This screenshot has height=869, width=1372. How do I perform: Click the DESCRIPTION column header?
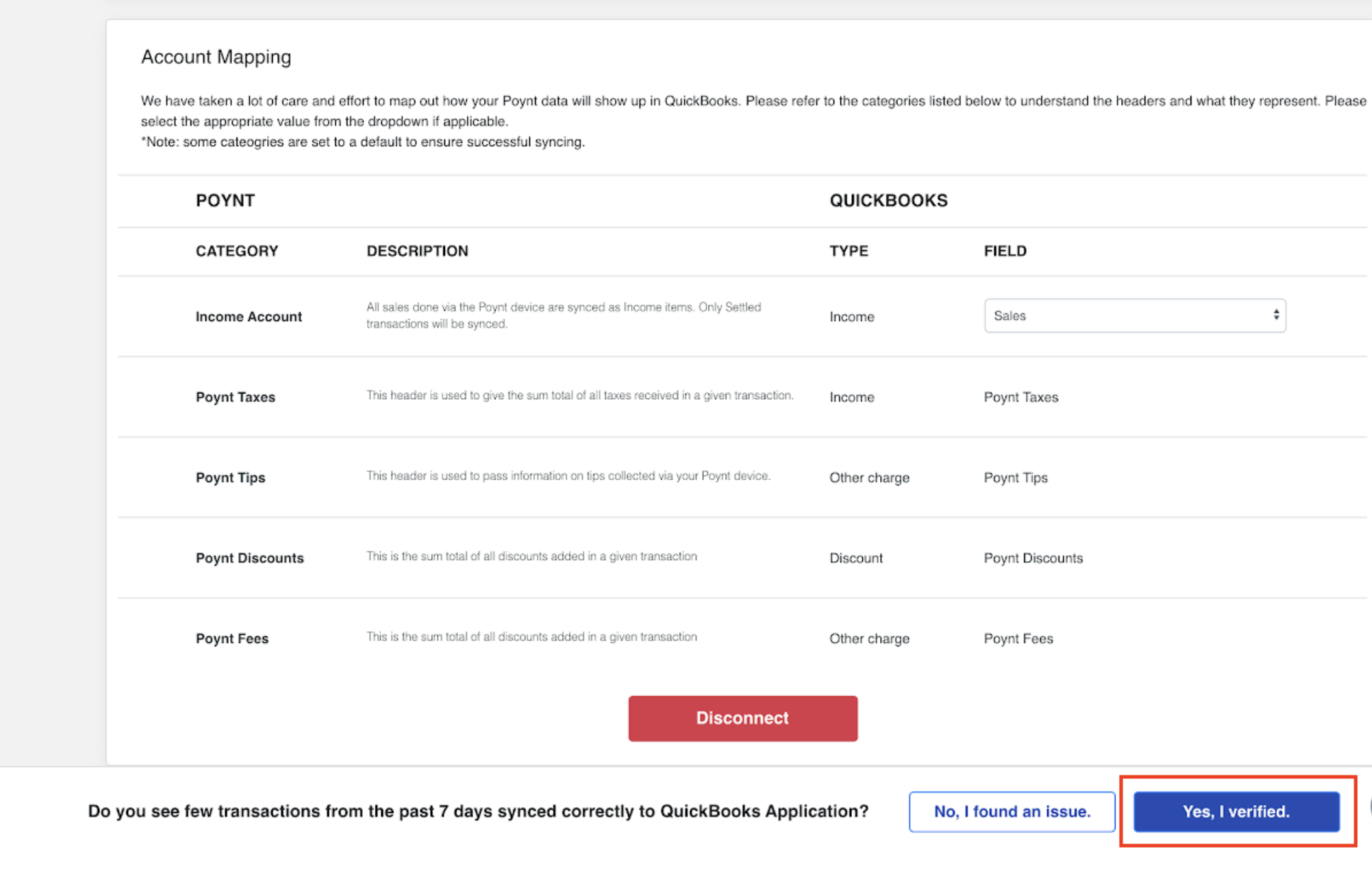coord(417,251)
